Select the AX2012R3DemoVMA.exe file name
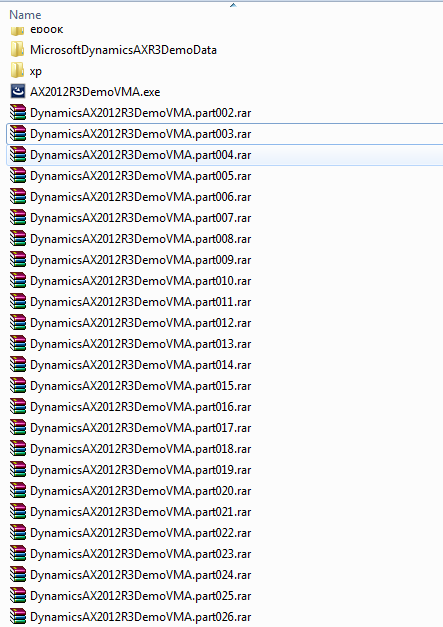 click(x=95, y=92)
